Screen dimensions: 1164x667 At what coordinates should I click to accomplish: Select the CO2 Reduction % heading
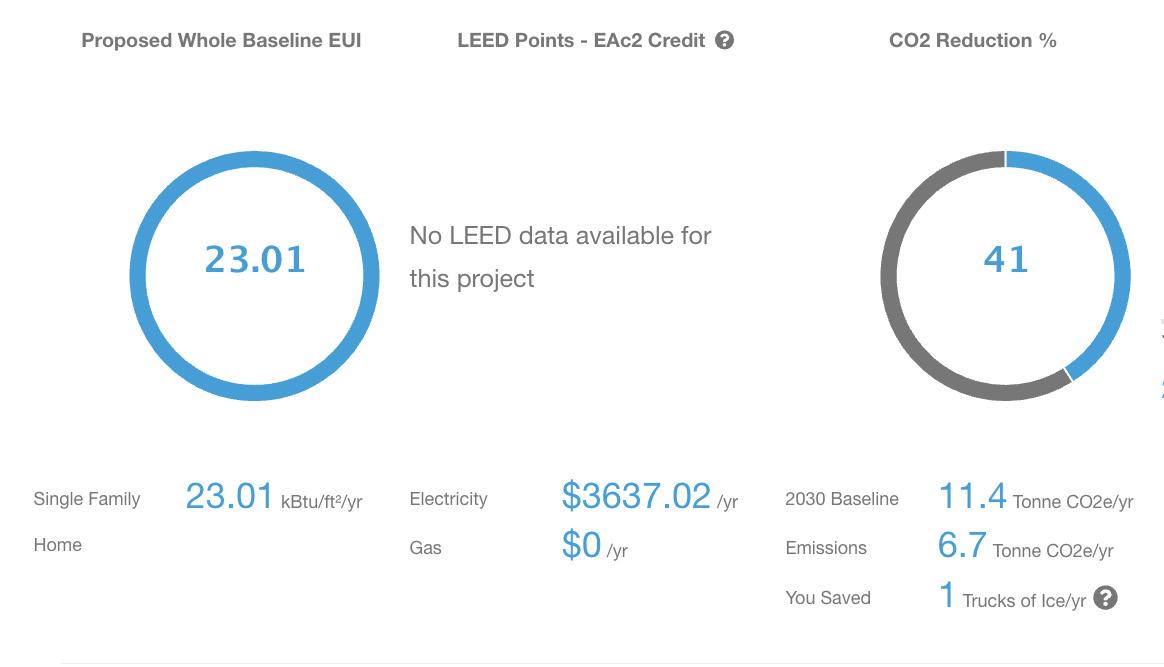tap(972, 41)
